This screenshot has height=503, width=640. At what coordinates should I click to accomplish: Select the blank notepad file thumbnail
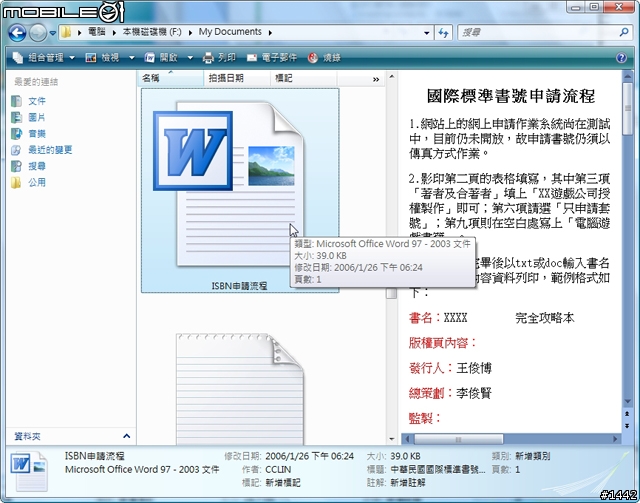click(x=240, y=389)
